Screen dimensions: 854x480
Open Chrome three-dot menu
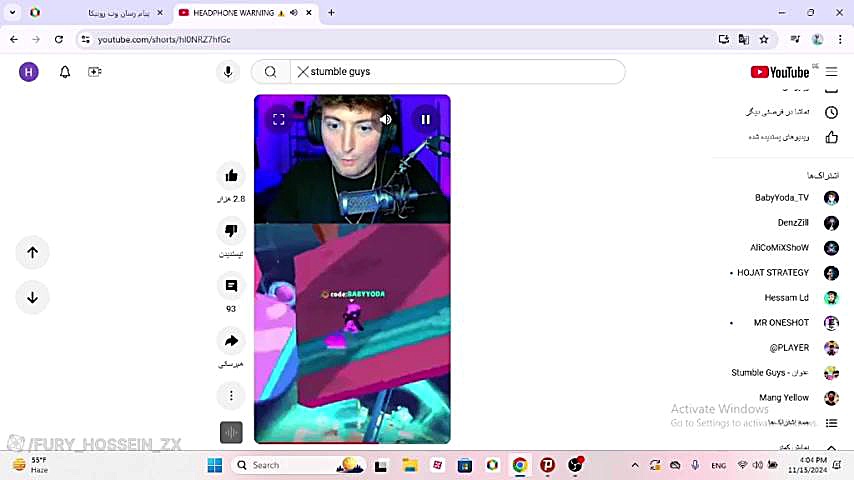tap(840, 39)
